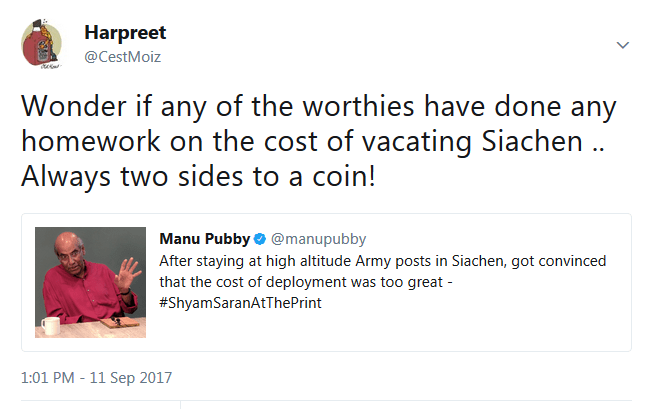Open the quoted tweet's video thumbnail
Screen dimensions: 653x409
pyautogui.click(x=92, y=285)
